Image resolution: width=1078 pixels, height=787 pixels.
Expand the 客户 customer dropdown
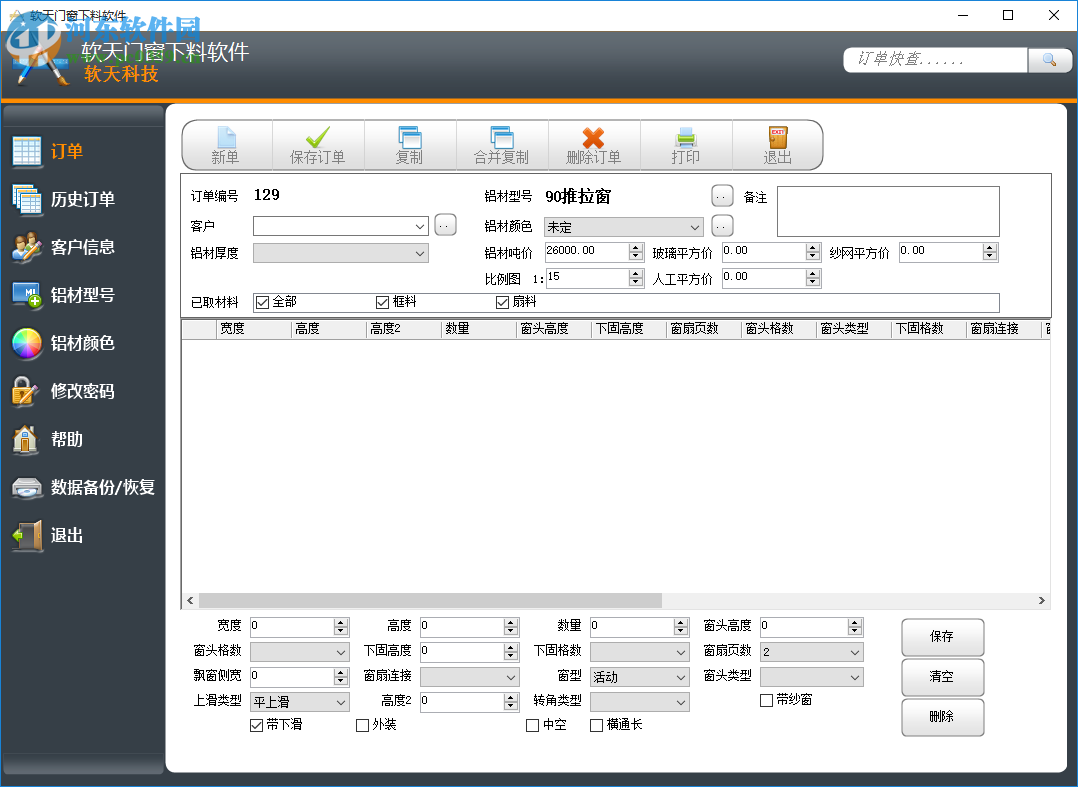pyautogui.click(x=420, y=226)
